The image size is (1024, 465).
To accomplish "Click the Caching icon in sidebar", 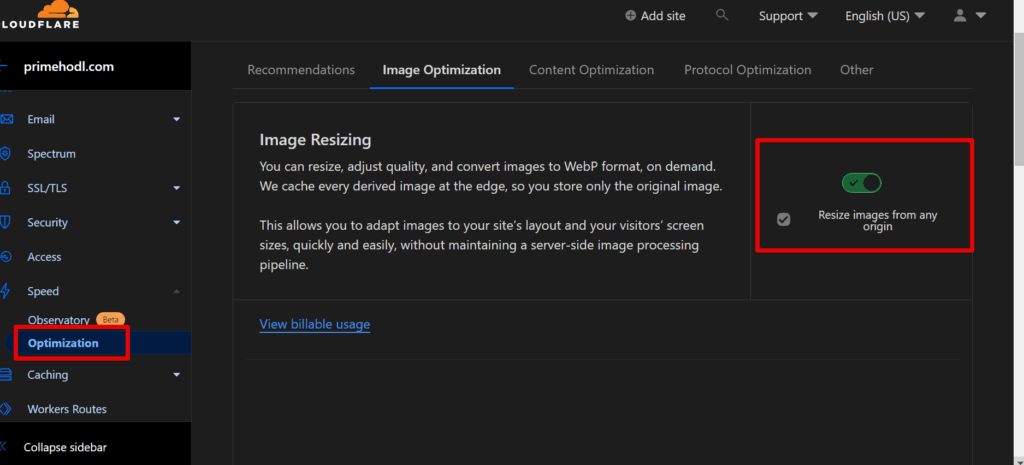I will [6, 374].
